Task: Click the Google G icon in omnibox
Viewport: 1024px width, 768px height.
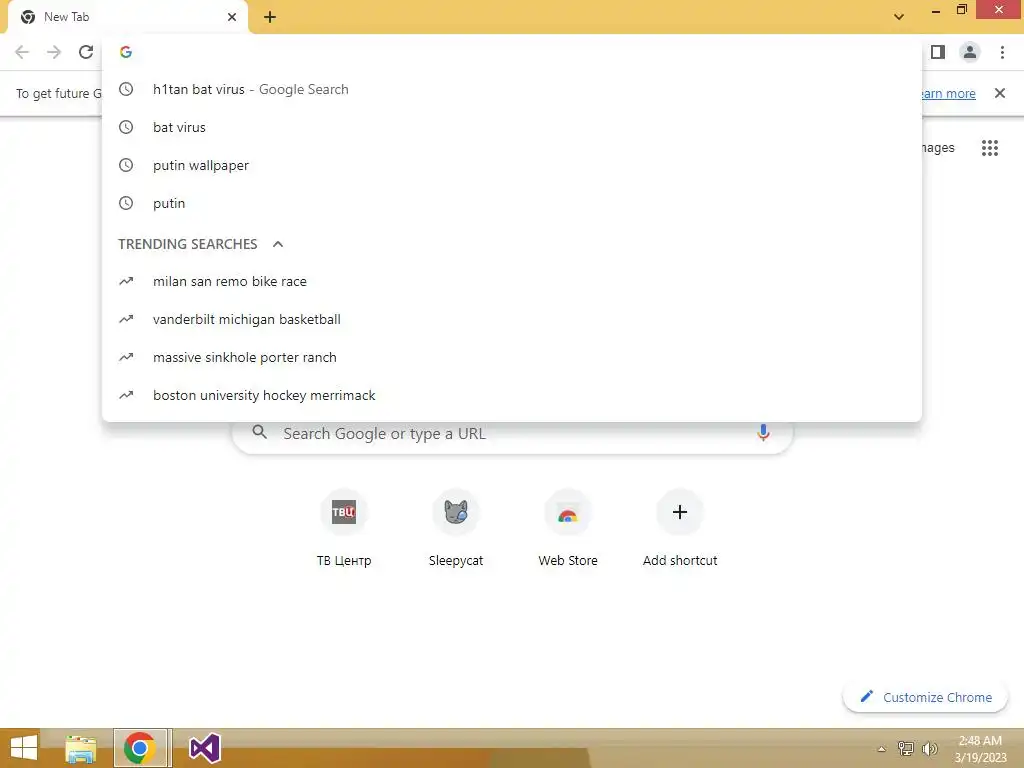Action: coord(126,52)
